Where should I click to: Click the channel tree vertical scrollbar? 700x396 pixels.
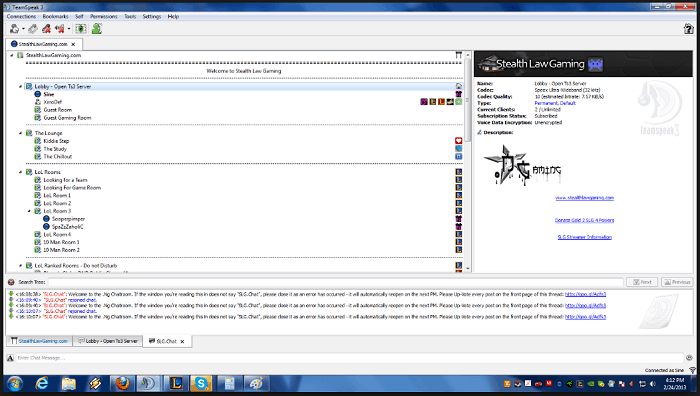pyautogui.click(x=468, y=162)
